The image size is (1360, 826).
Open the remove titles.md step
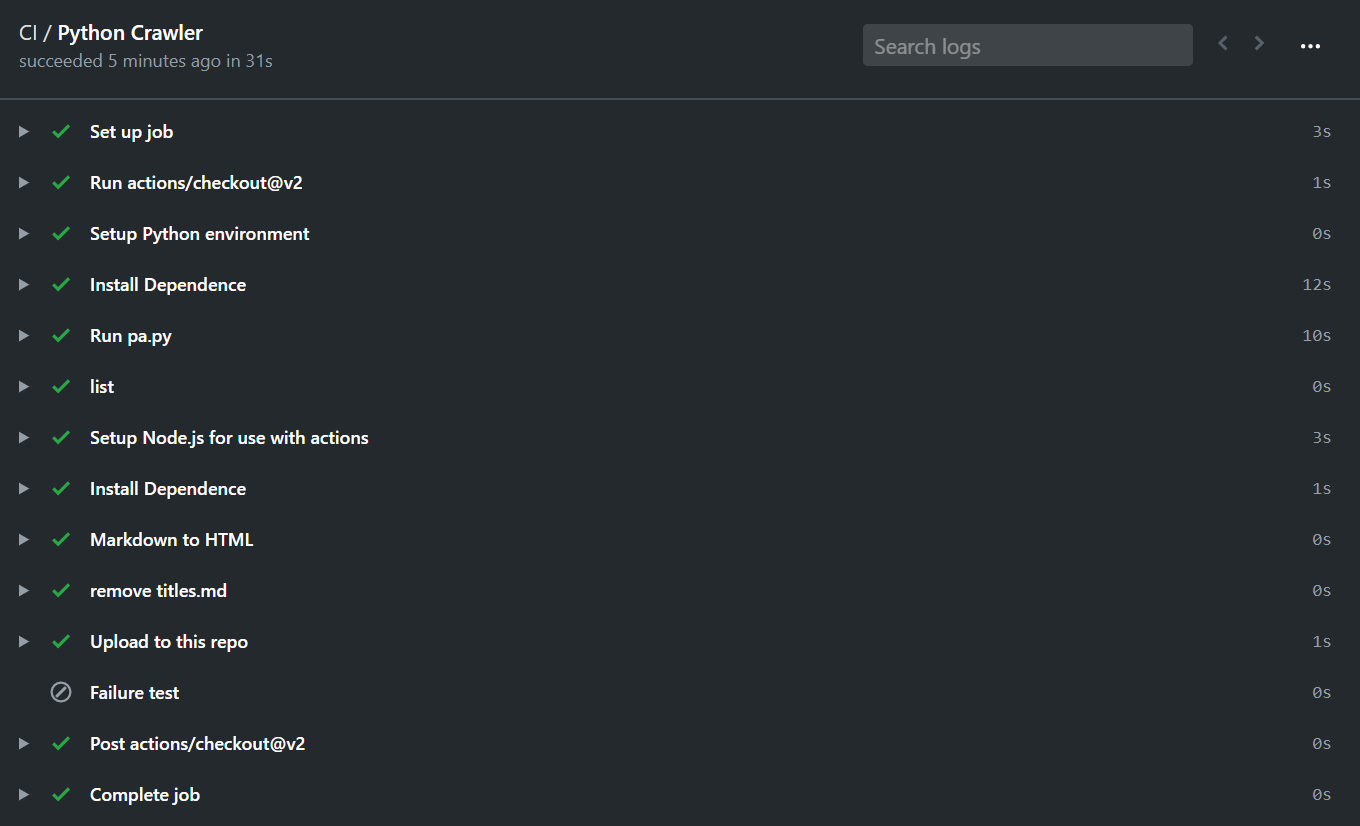(x=680, y=590)
